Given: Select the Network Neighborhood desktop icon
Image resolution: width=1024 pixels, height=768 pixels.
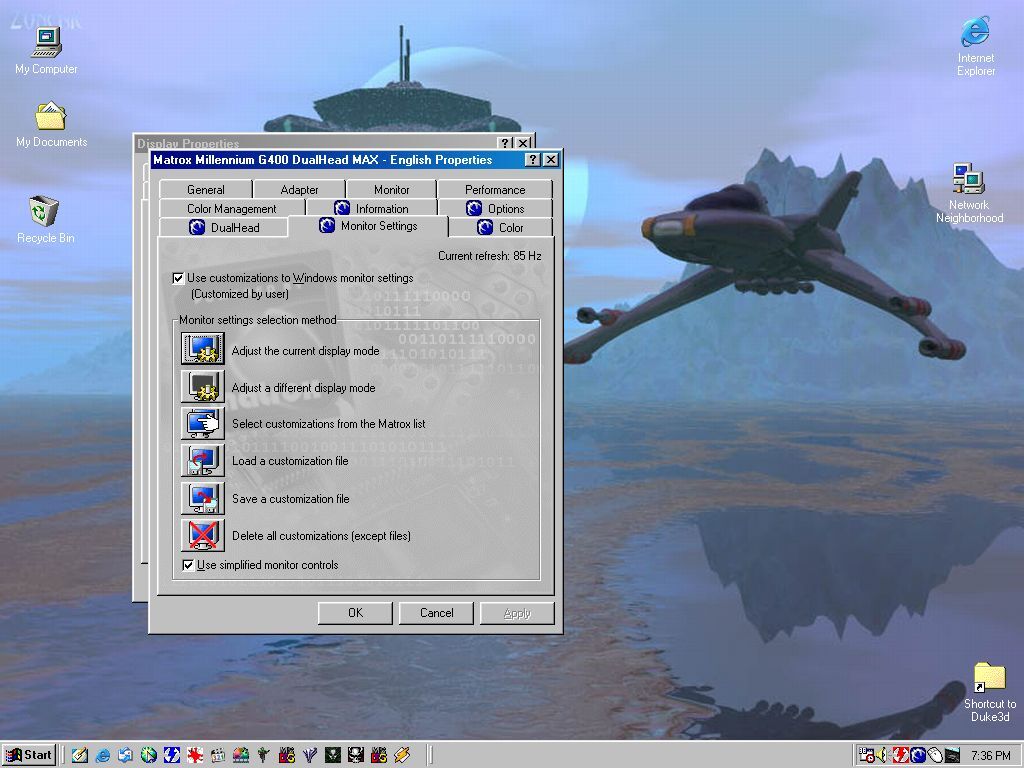Looking at the screenshot, I should coord(968,181).
